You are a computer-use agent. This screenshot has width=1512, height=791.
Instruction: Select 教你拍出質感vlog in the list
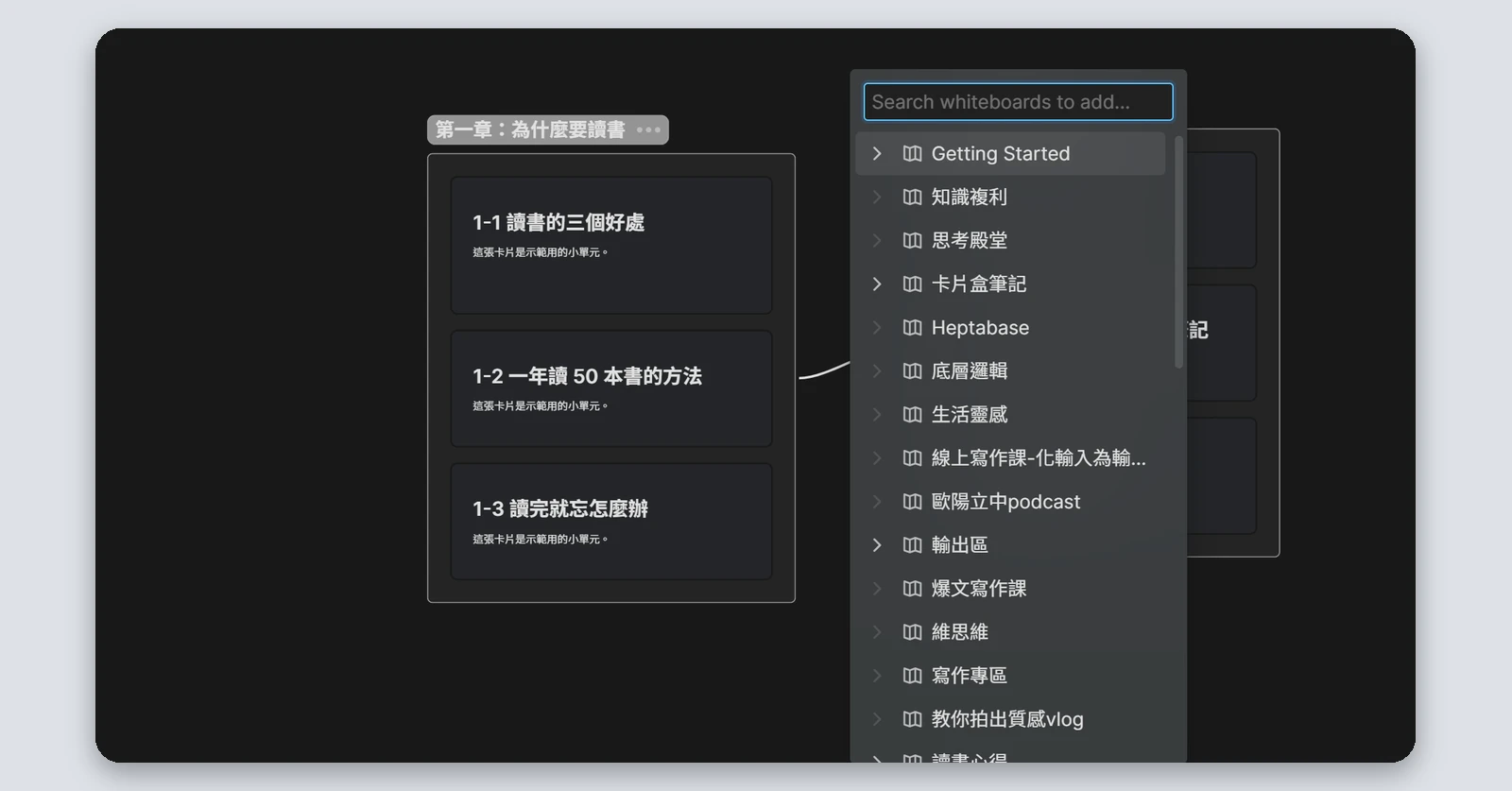click(x=1010, y=718)
